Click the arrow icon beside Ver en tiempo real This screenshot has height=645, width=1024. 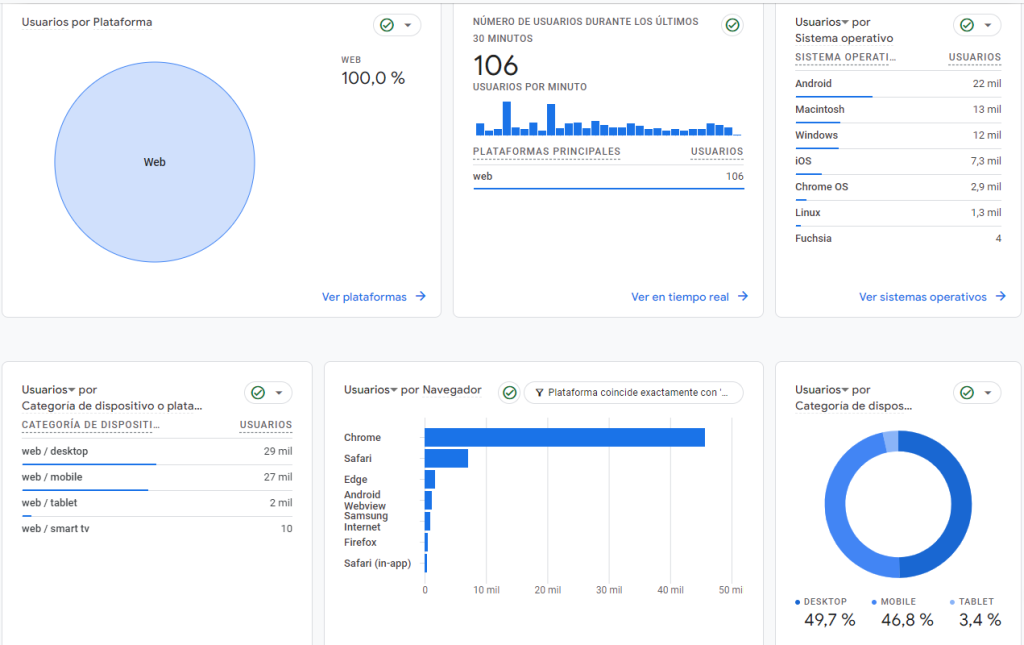pos(742,297)
